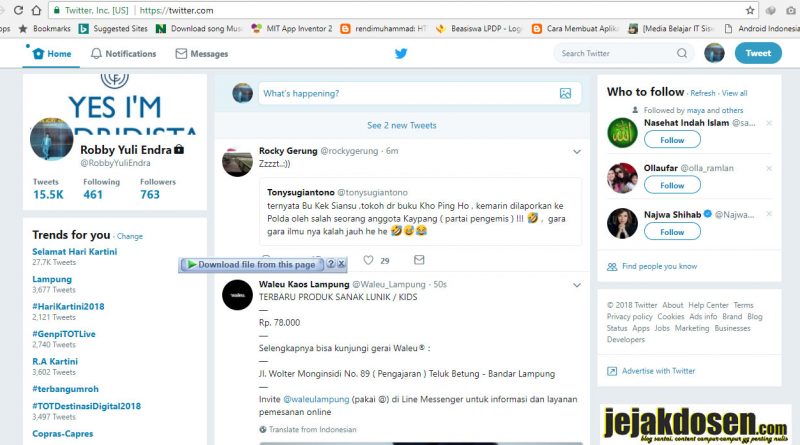This screenshot has height=445, width=800.
Task: Open the Selamat Hari Kartini trend
Action: pyautogui.click(x=74, y=252)
